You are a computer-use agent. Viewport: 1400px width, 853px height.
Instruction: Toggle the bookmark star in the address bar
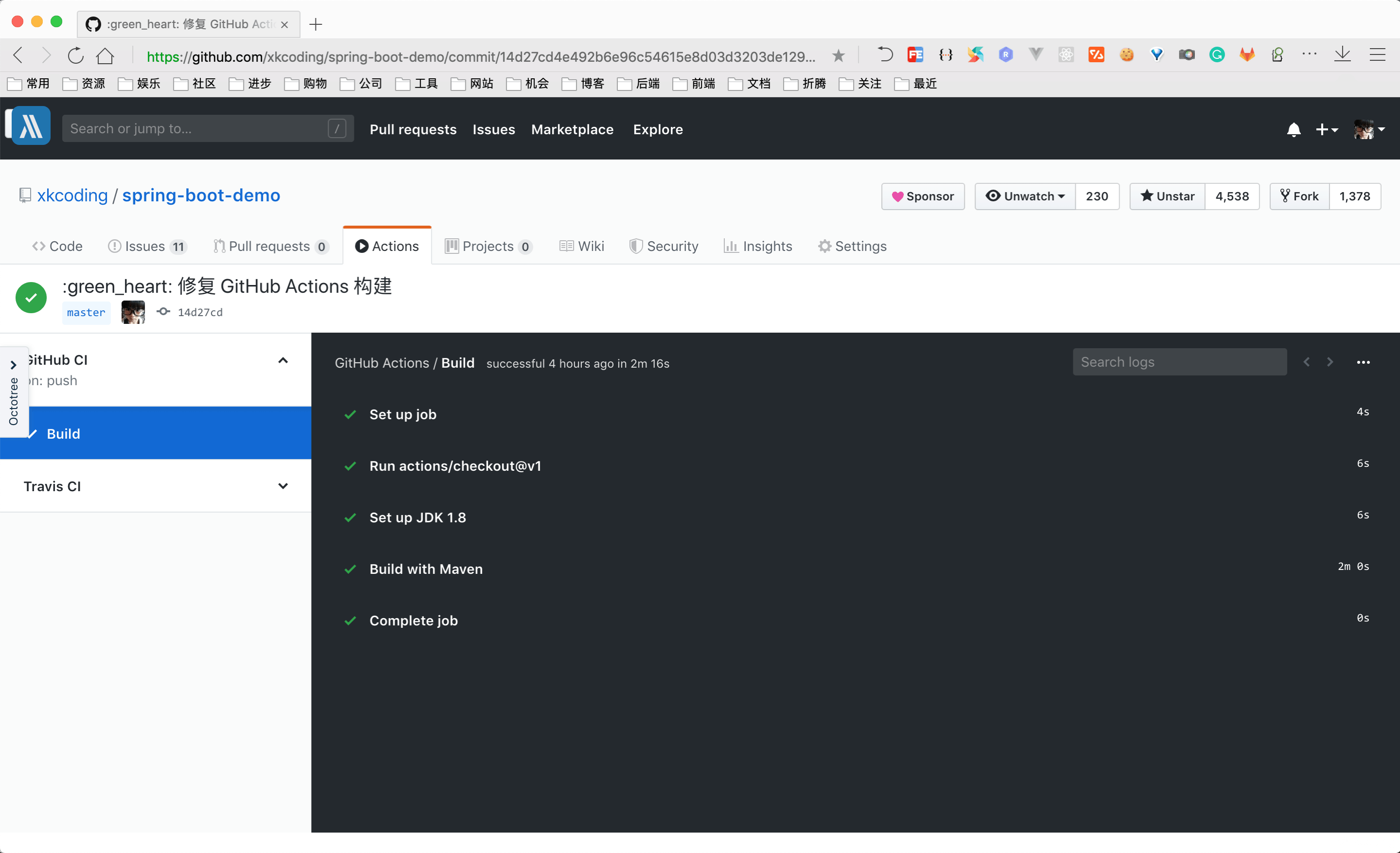[x=839, y=56]
